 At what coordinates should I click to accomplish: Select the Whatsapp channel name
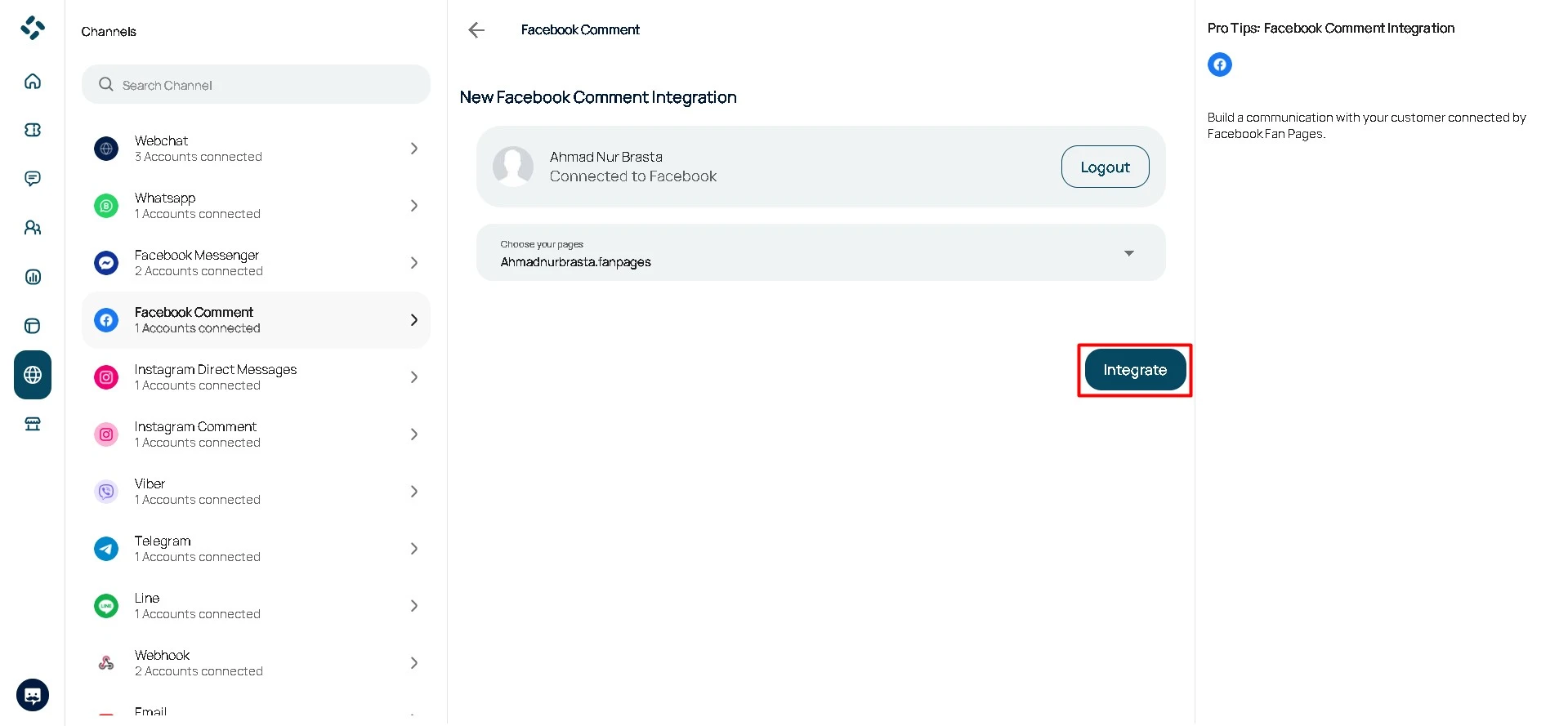(x=165, y=198)
